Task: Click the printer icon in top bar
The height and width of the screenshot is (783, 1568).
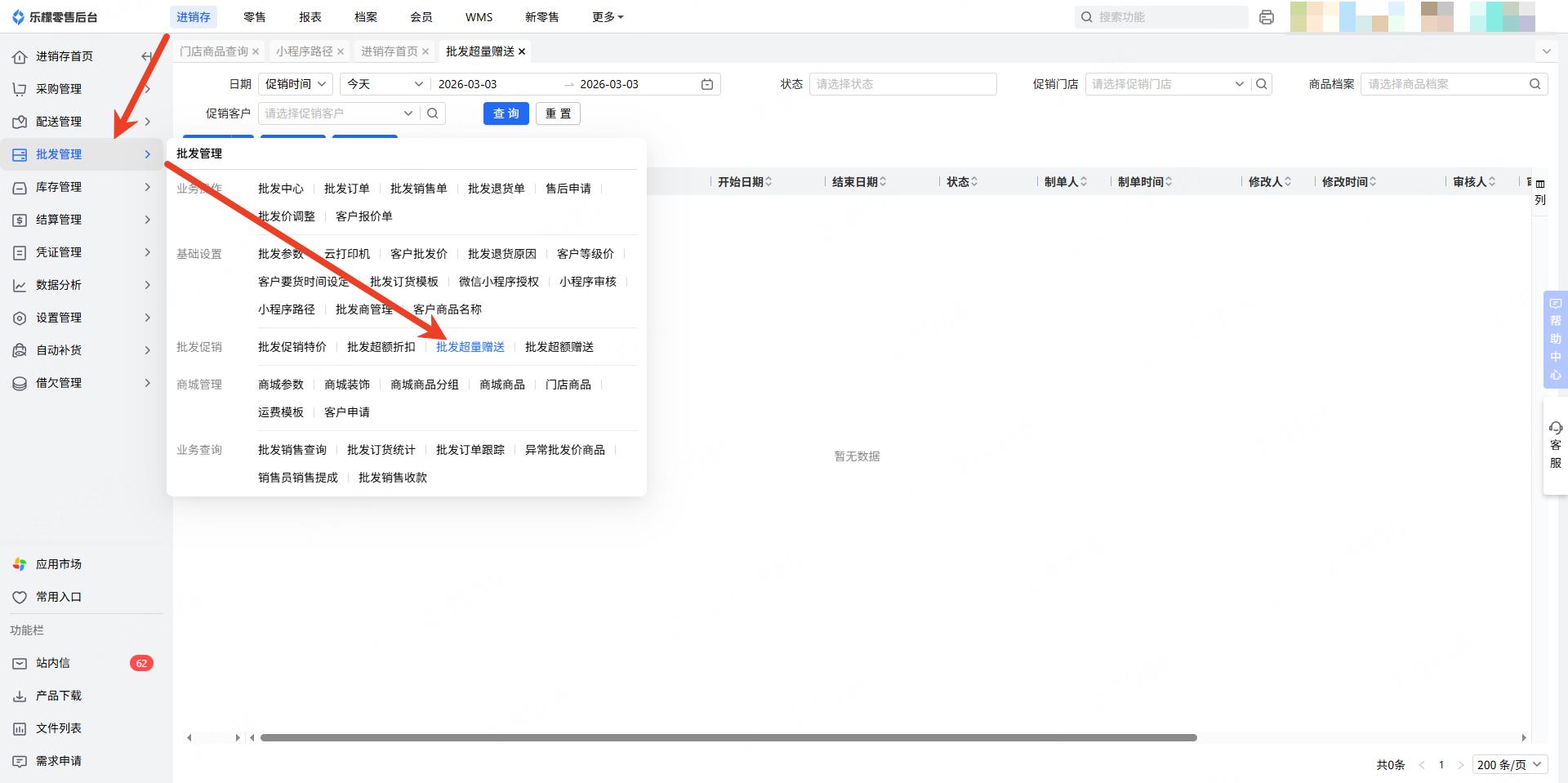Action: 1267,17
